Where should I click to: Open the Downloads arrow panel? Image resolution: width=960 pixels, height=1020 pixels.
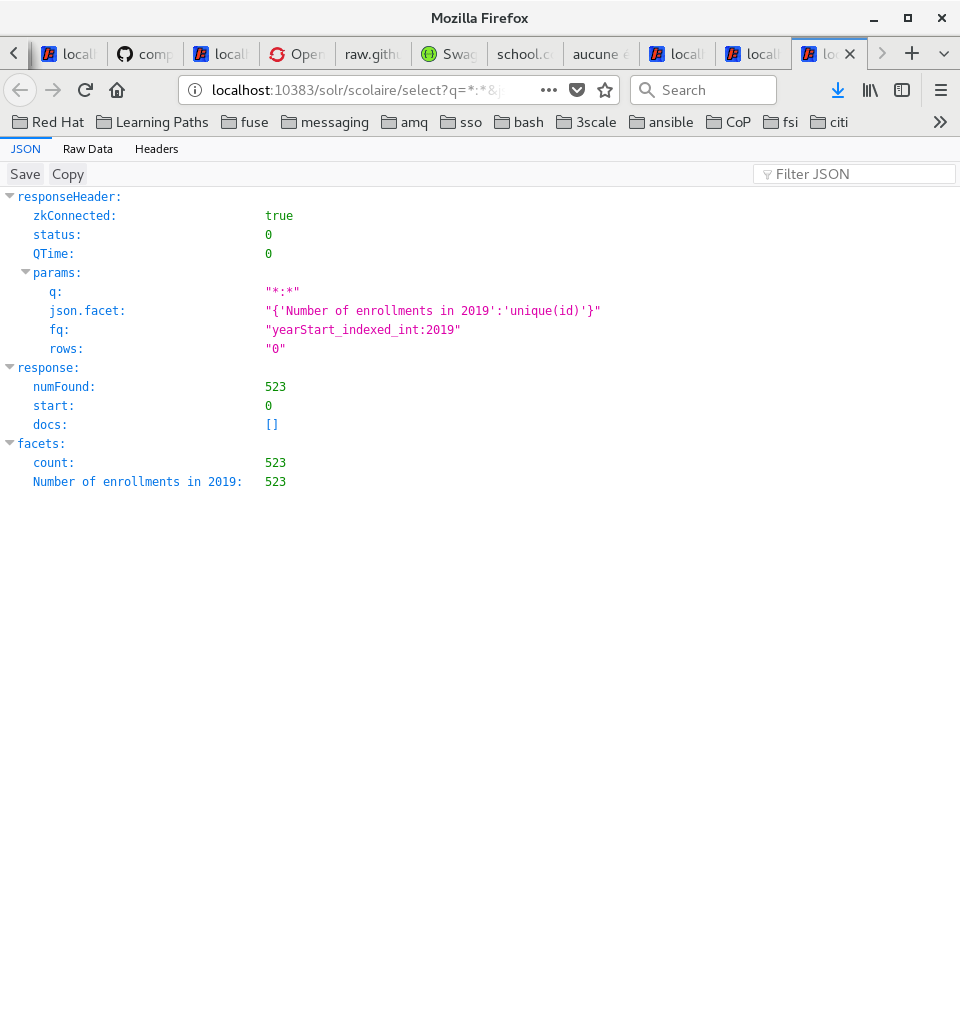838,90
